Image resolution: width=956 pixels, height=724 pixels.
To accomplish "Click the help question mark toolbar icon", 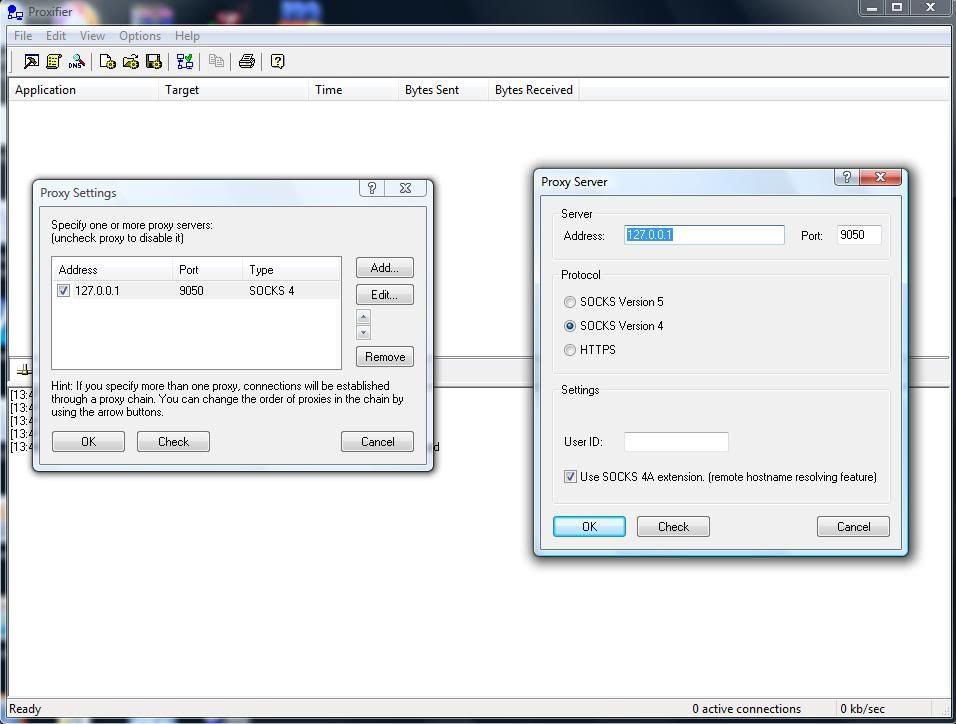I will click(x=277, y=61).
